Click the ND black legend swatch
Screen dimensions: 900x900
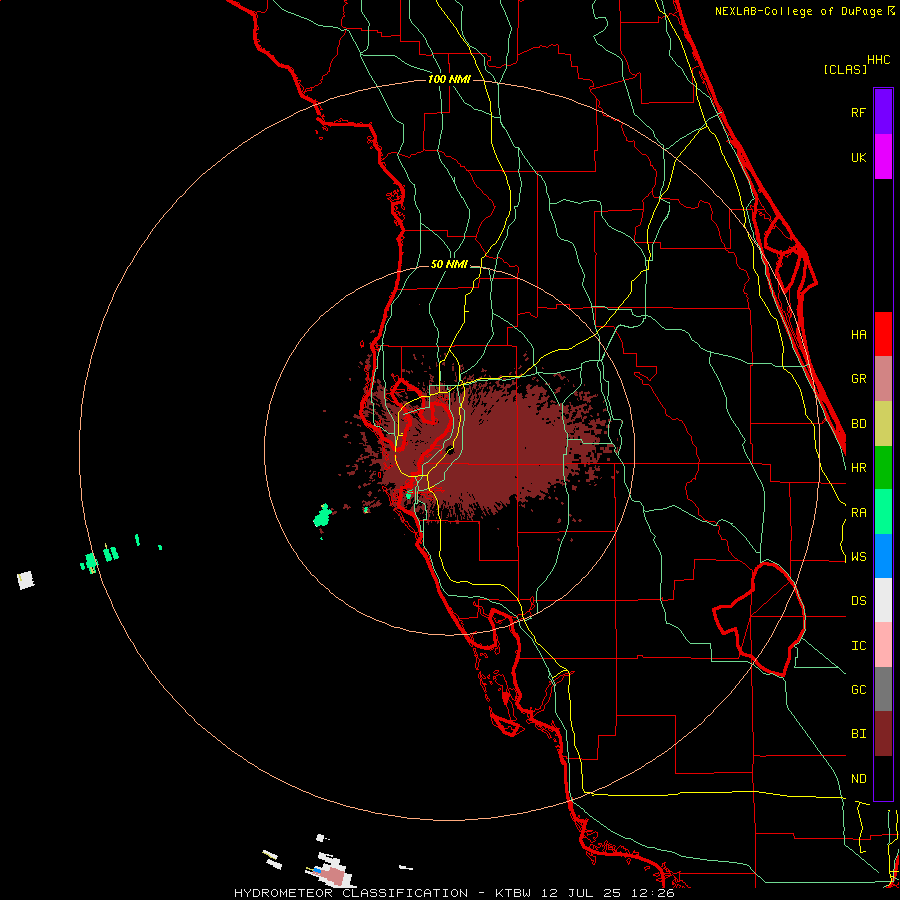(883, 778)
